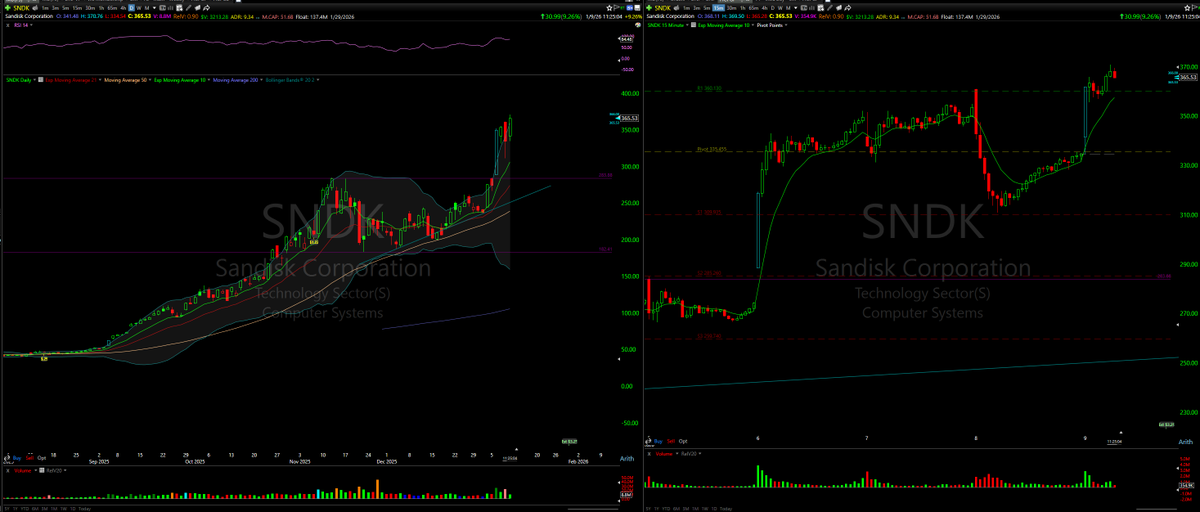This screenshot has height=512, width=1200.
Task: Click the 365.53 price label on right chart axis
Action: tap(1188, 77)
